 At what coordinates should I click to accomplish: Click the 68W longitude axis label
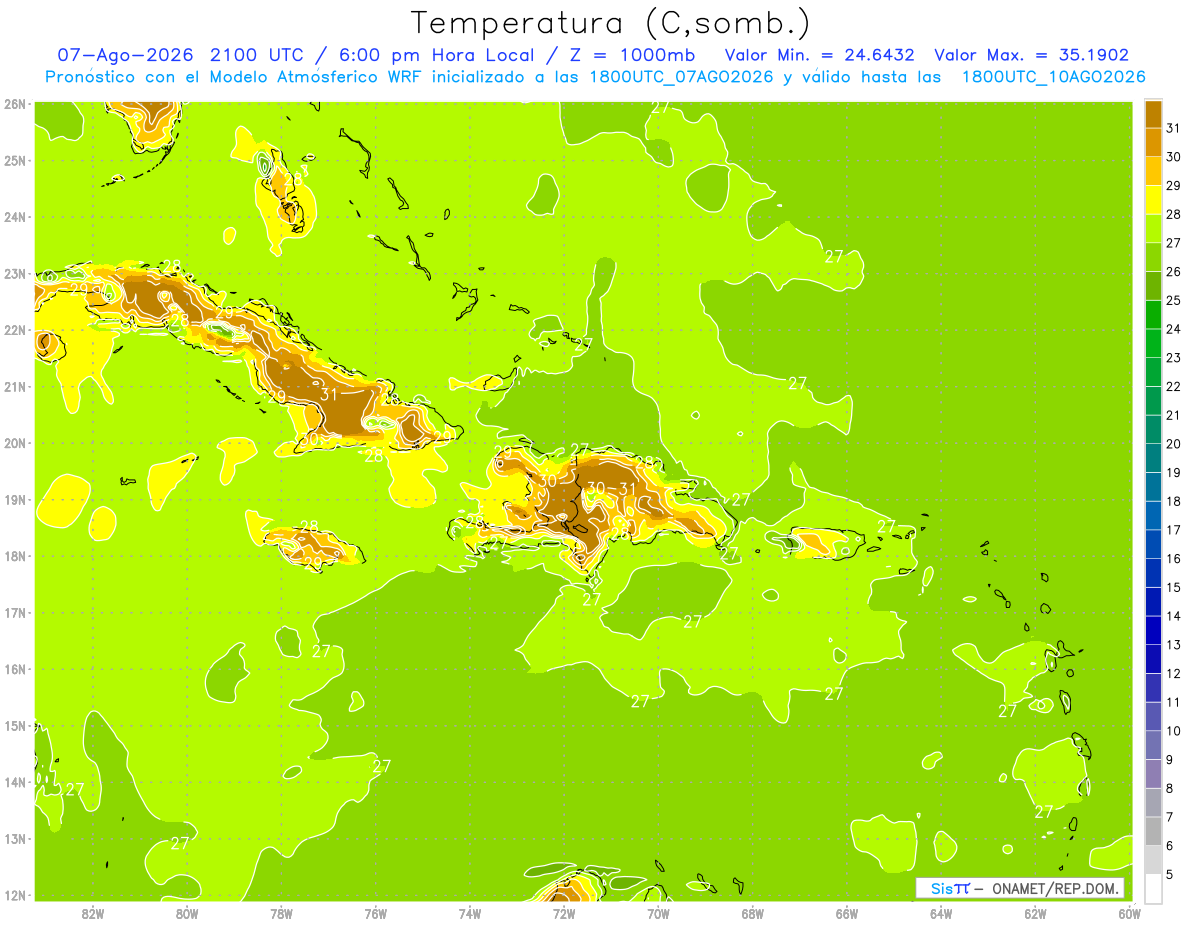(x=752, y=912)
